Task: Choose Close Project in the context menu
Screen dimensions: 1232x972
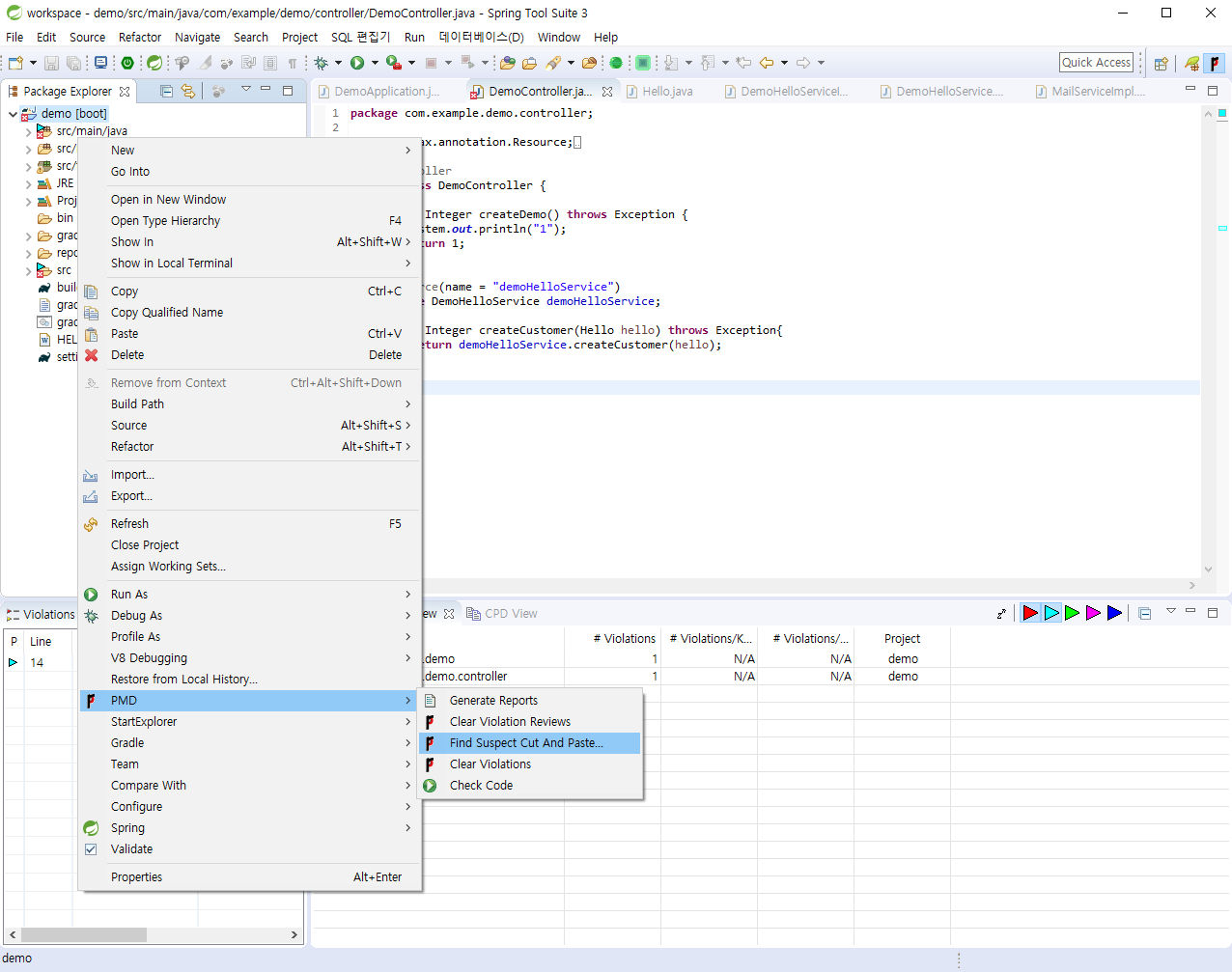Action: click(x=251, y=545)
